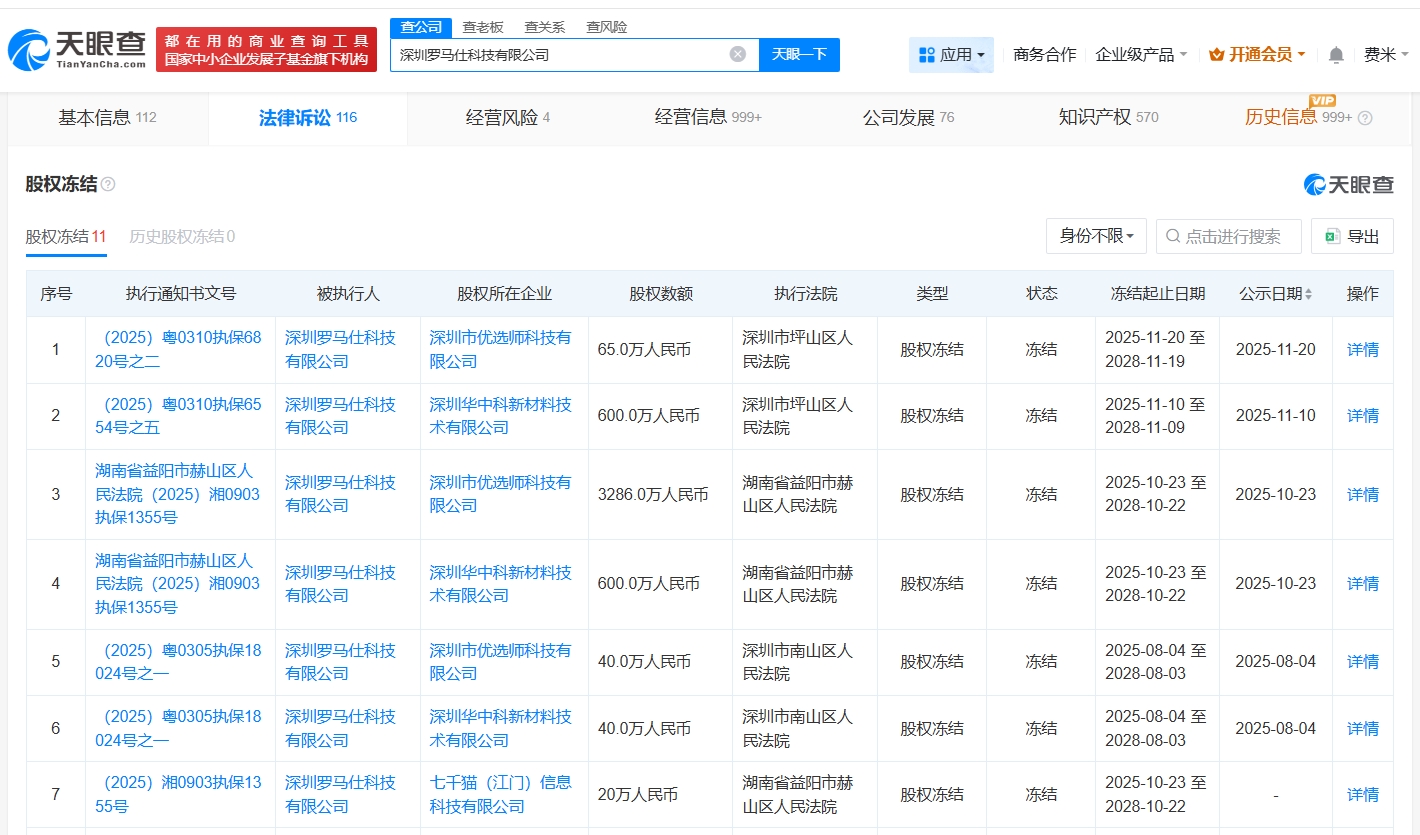The height and width of the screenshot is (835, 1420).
Task: Clear the search box with the X icon
Action: point(738,55)
